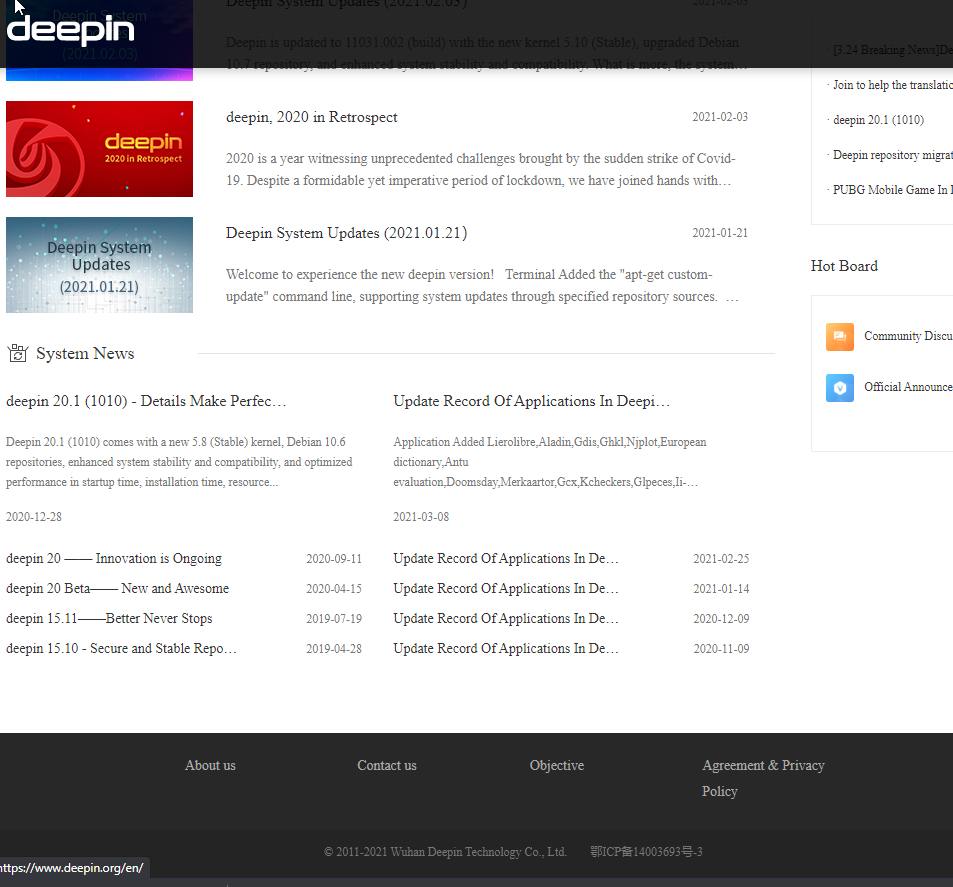Open deepin 15.10 Secure and Stable article
953x887 pixels.
tap(122, 649)
